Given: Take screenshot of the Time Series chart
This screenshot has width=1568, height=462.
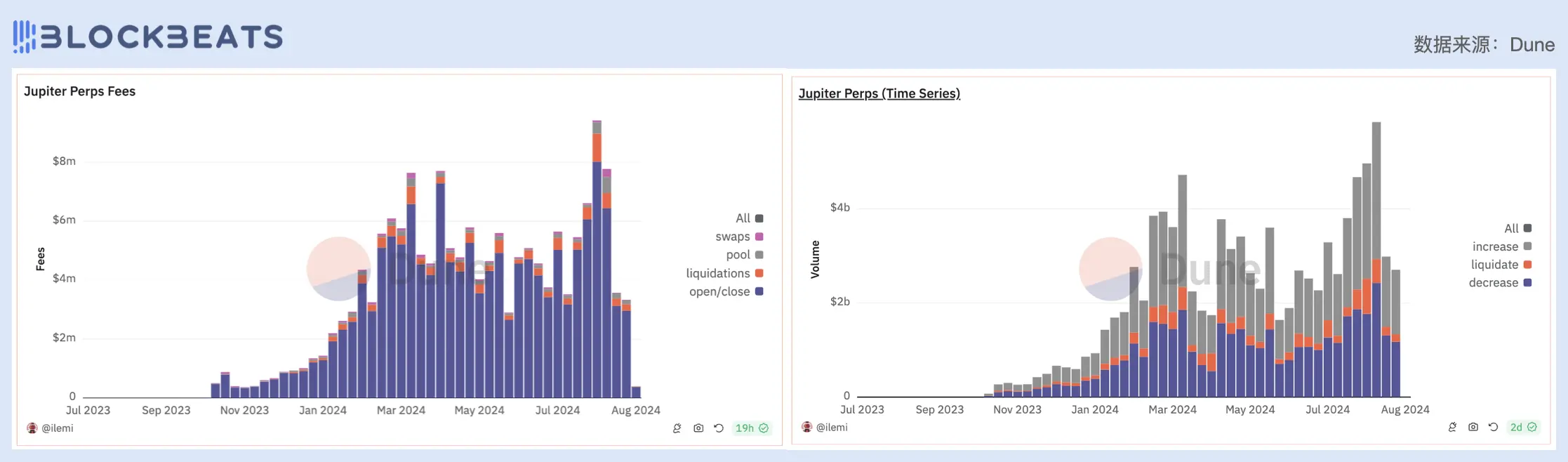Looking at the screenshot, I should click(1473, 427).
